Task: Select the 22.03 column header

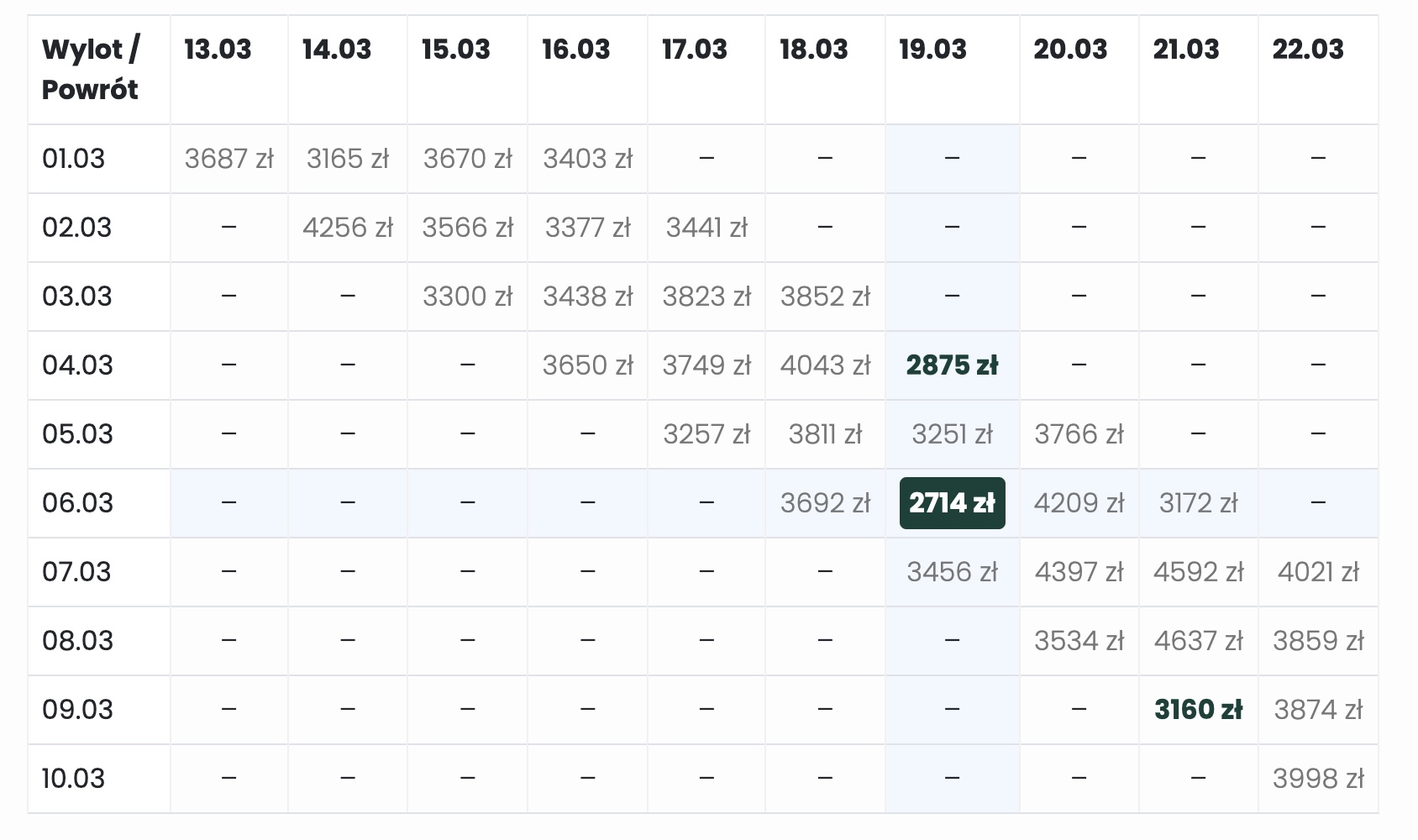Action: pyautogui.click(x=1307, y=50)
